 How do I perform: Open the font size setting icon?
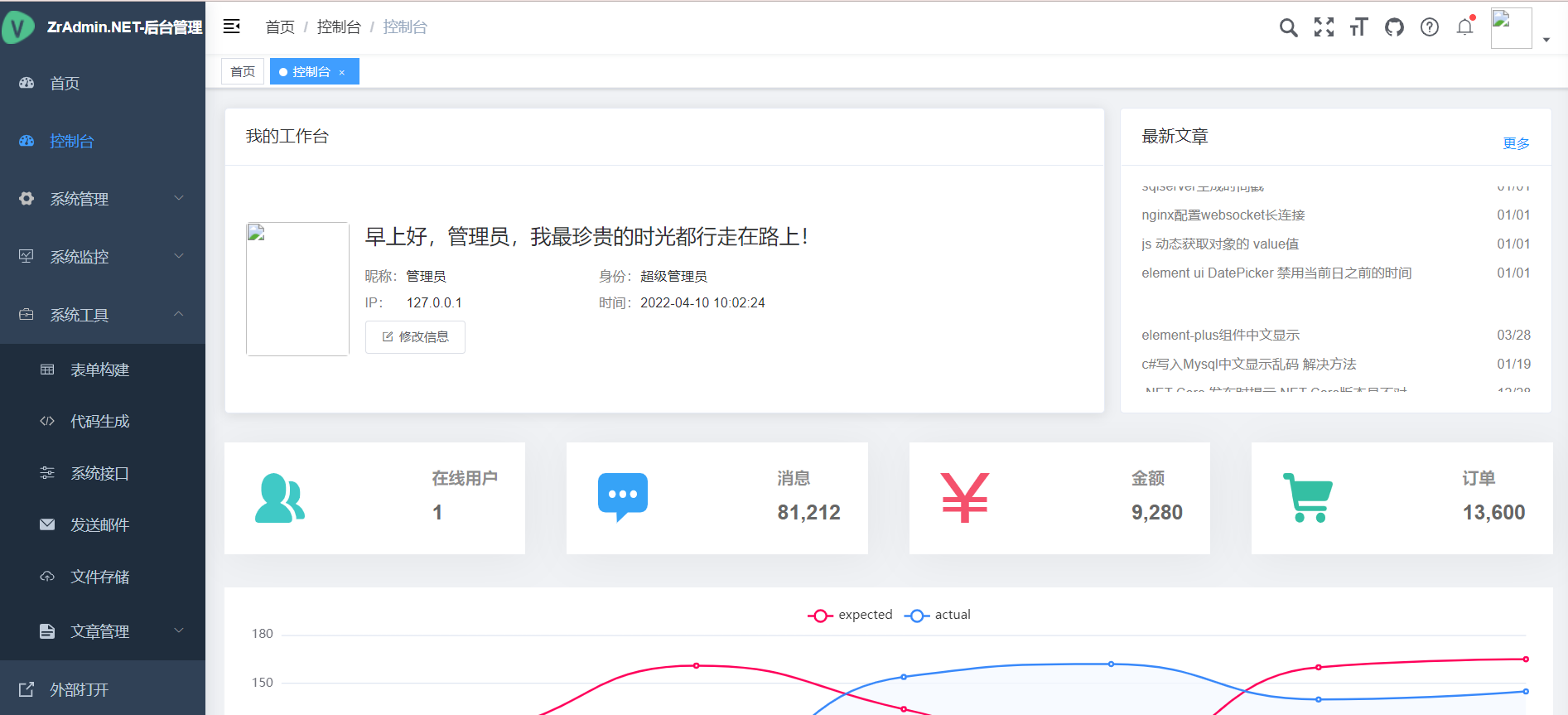[1358, 27]
